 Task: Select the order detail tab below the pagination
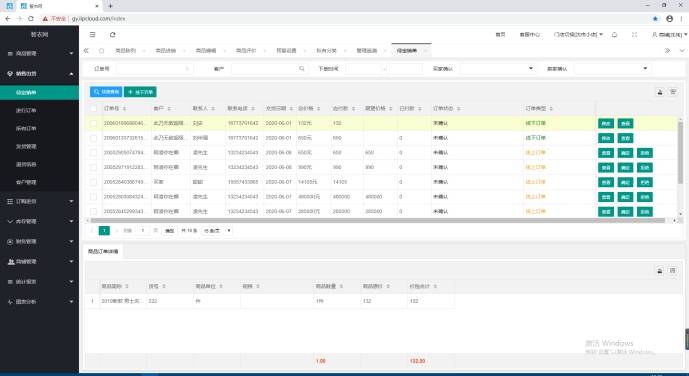pyautogui.click(x=103, y=252)
